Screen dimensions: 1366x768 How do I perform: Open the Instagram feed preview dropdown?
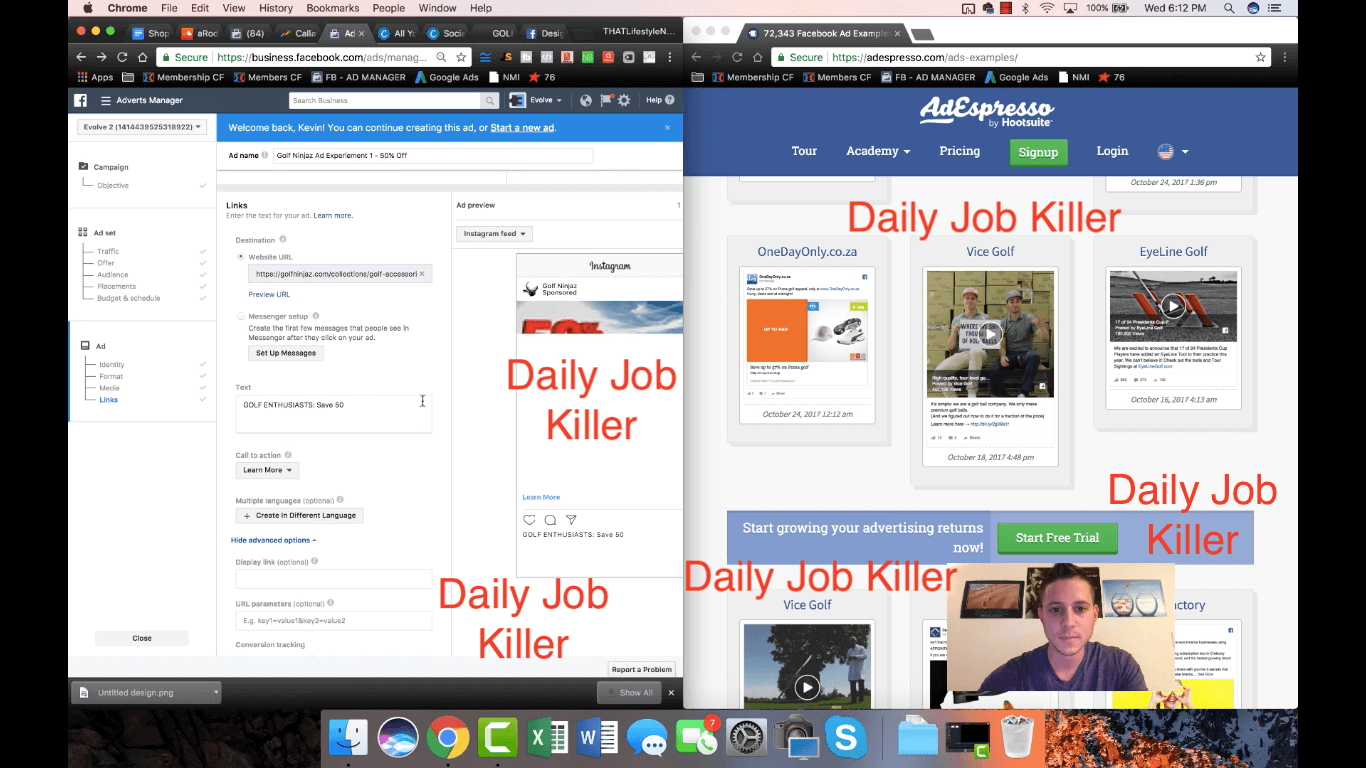[x=494, y=234]
